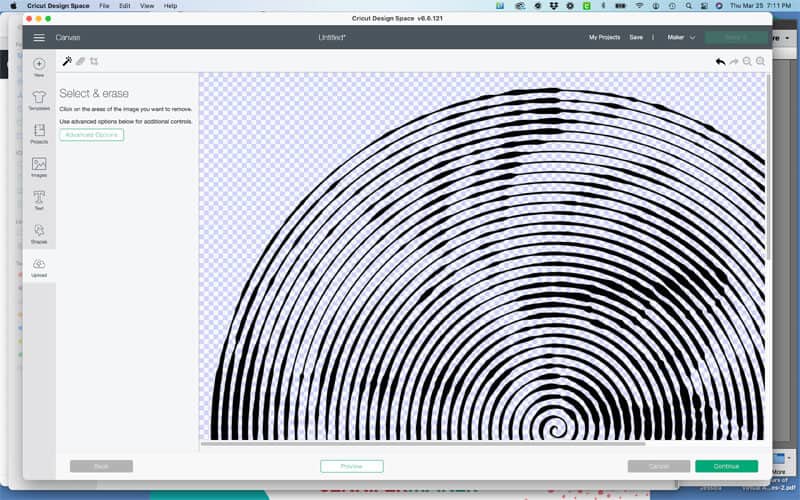Zoom out of the image preview
This screenshot has height=500, width=800.
tap(747, 62)
